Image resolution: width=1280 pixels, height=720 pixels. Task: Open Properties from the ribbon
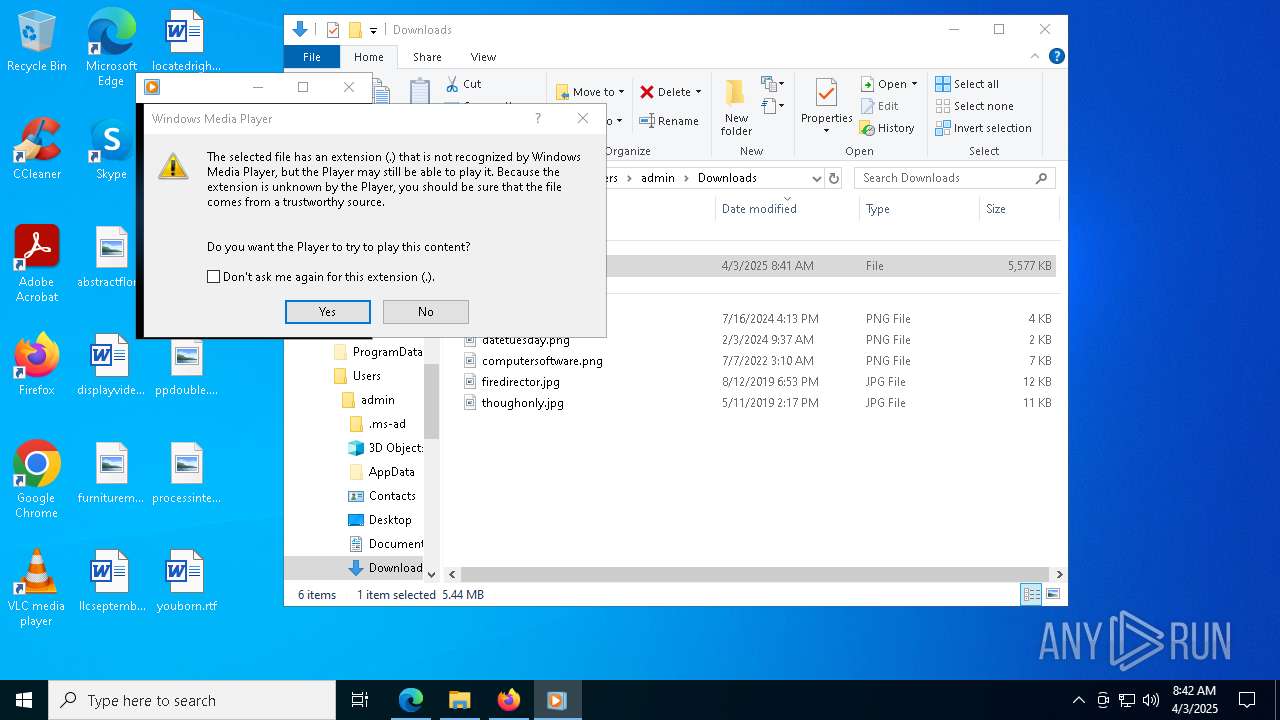pyautogui.click(x=826, y=100)
